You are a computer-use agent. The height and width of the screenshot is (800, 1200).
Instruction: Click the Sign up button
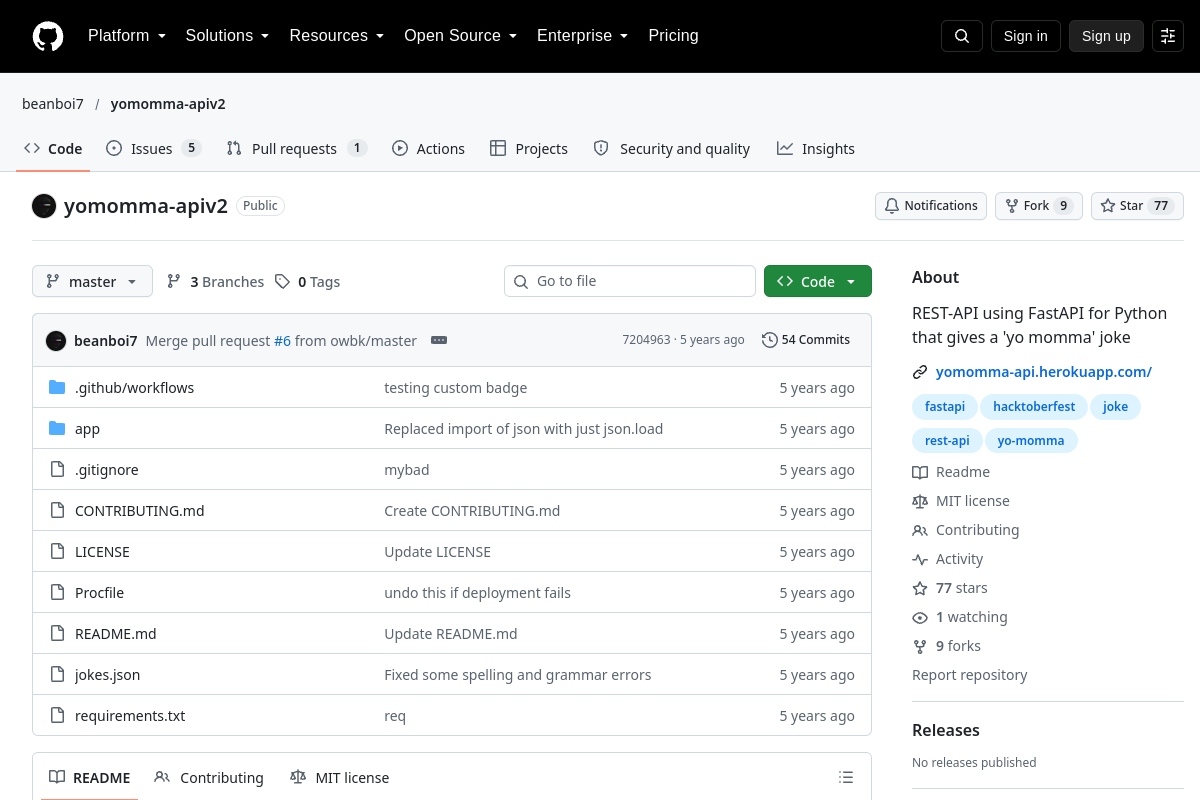1106,36
